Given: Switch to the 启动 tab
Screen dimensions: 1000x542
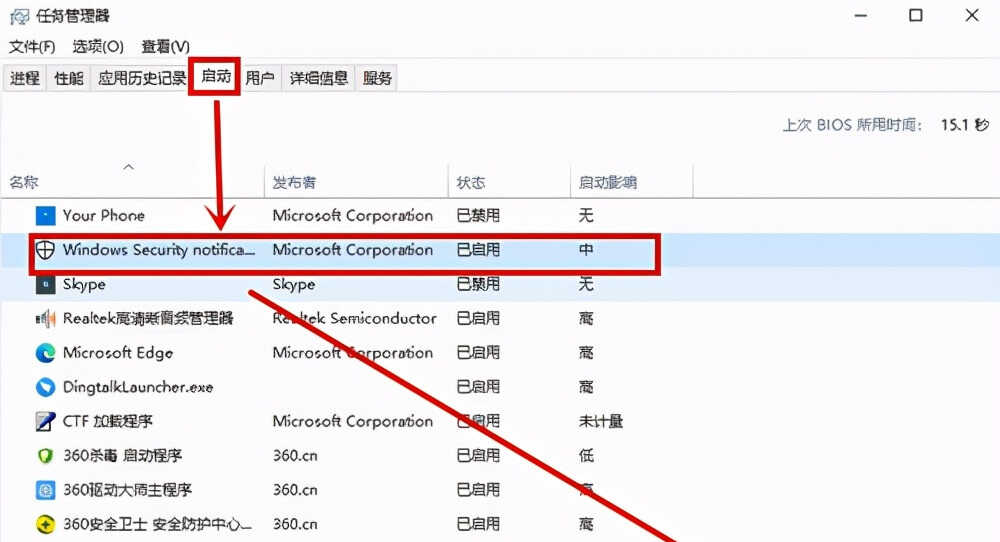Looking at the screenshot, I should coord(216,77).
